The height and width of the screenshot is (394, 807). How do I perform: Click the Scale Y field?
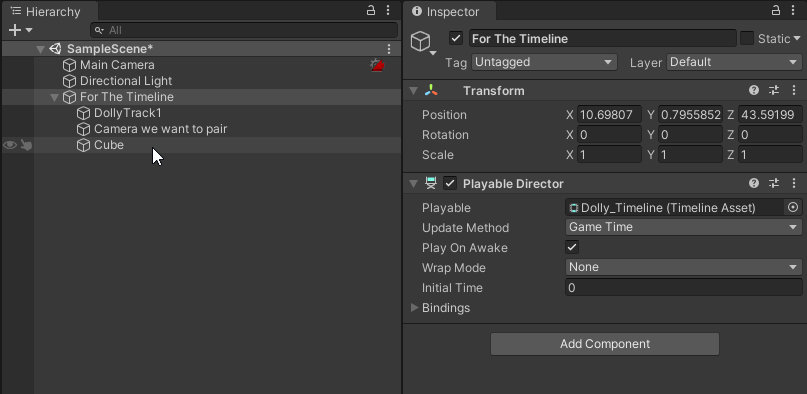690,154
